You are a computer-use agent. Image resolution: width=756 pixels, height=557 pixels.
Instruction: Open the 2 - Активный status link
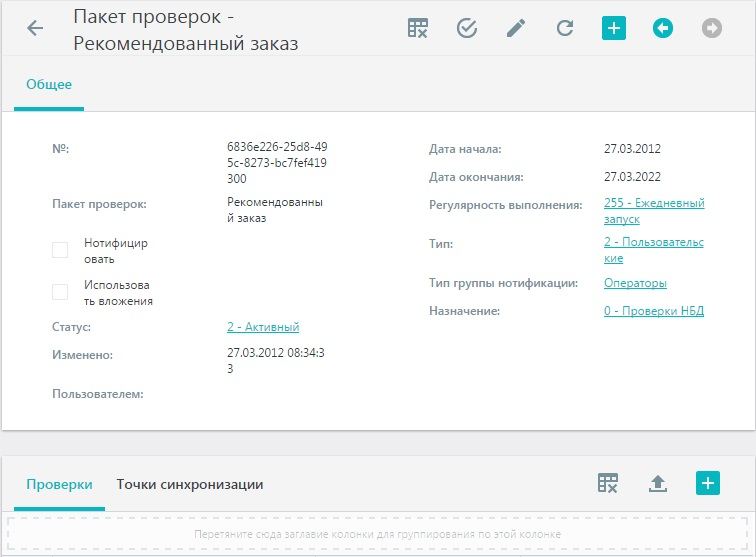pos(263,327)
